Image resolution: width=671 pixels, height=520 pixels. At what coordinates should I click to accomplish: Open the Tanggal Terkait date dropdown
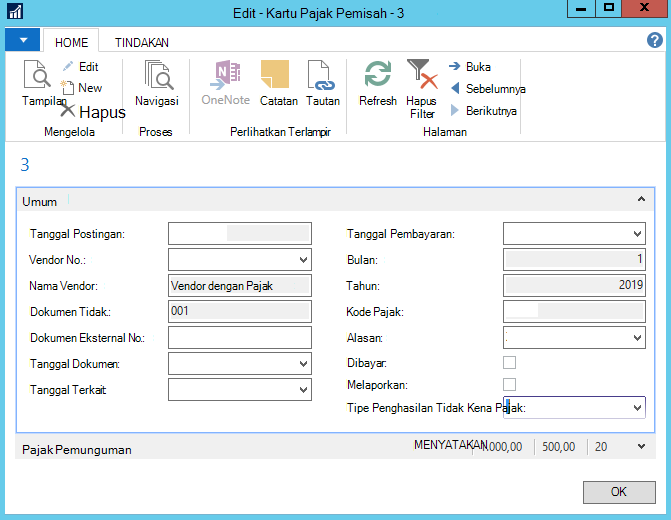click(303, 390)
